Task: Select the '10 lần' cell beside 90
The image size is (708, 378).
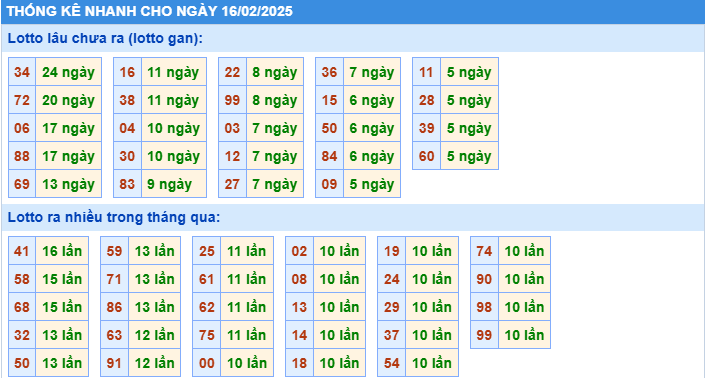Action: [524, 279]
